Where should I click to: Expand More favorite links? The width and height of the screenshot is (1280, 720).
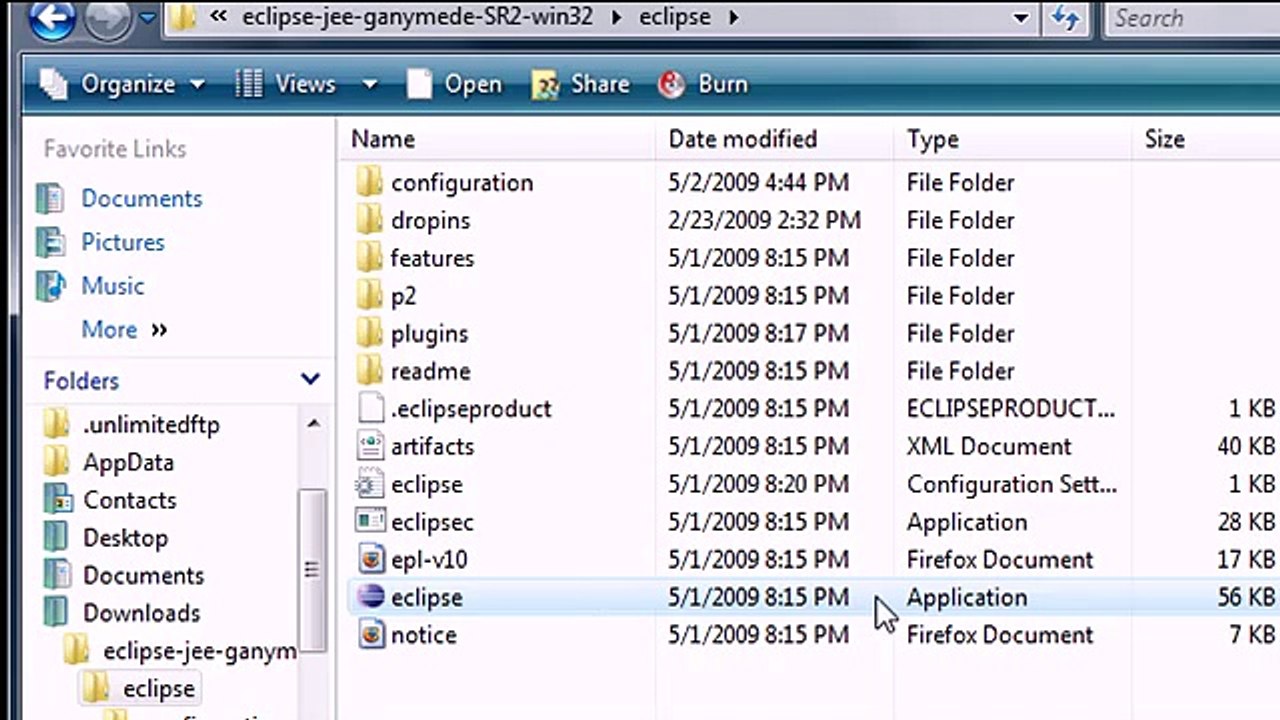point(124,329)
